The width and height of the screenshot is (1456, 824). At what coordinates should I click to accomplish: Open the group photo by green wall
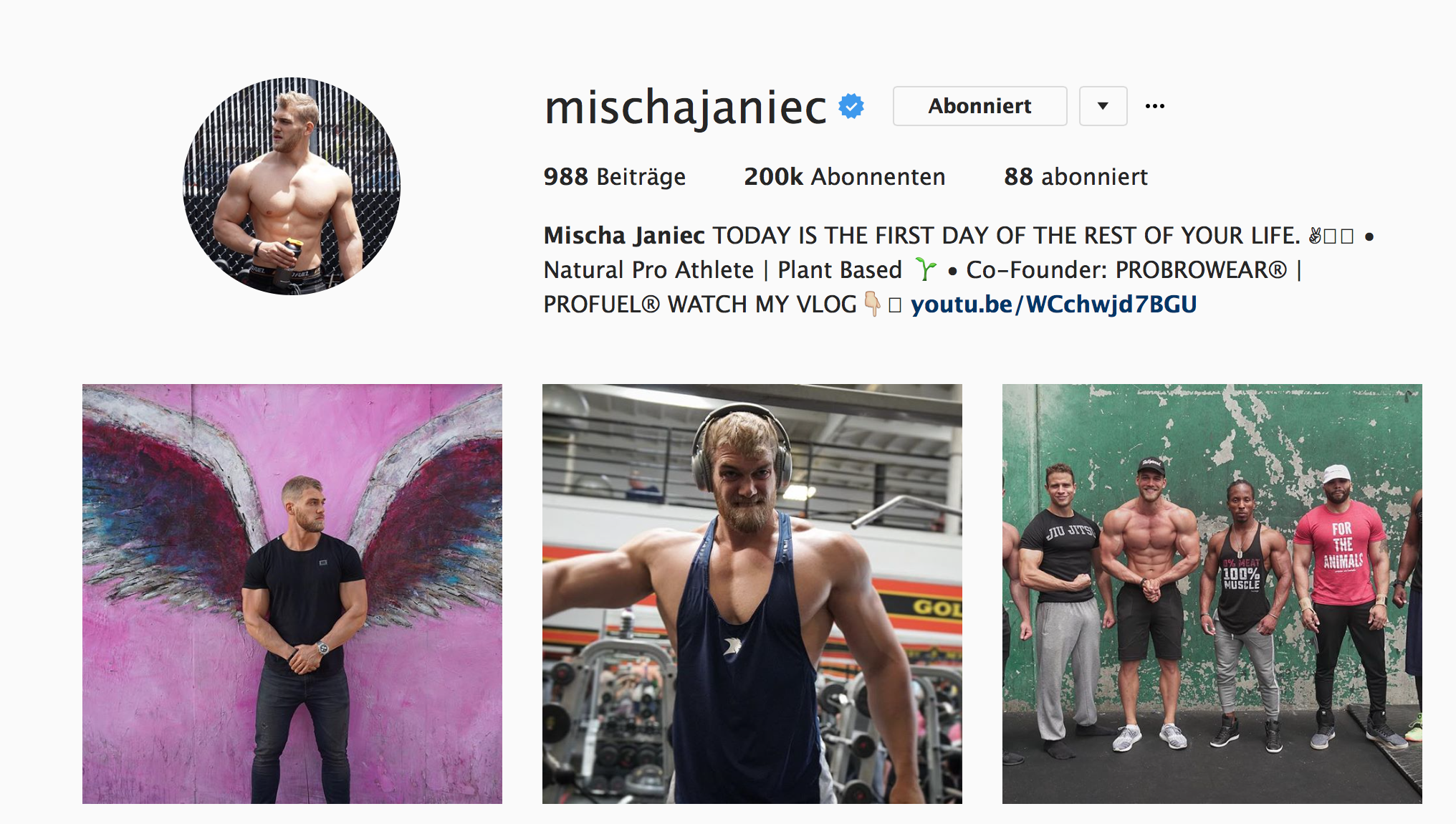1212,594
